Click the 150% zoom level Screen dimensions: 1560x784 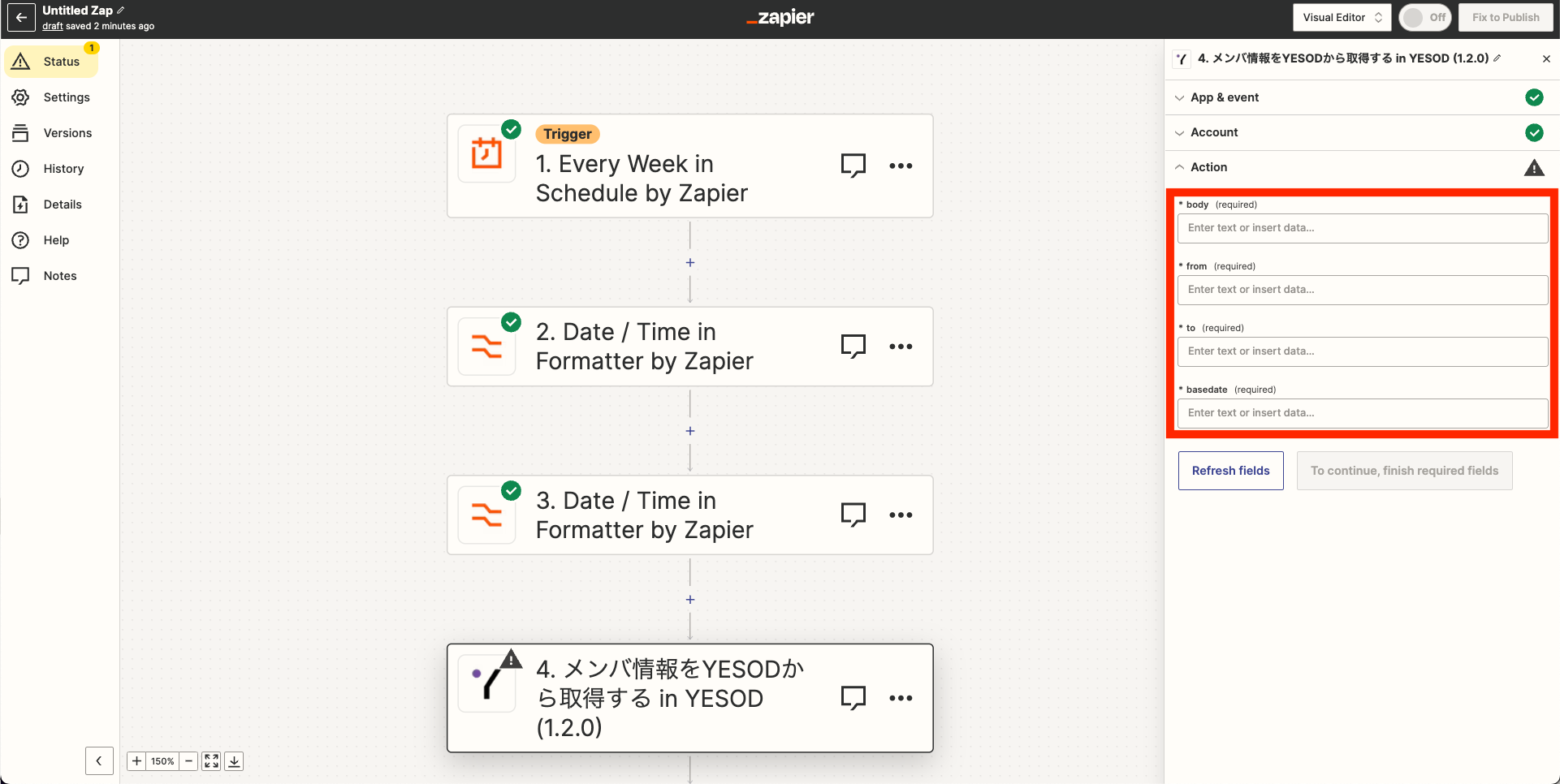point(162,761)
